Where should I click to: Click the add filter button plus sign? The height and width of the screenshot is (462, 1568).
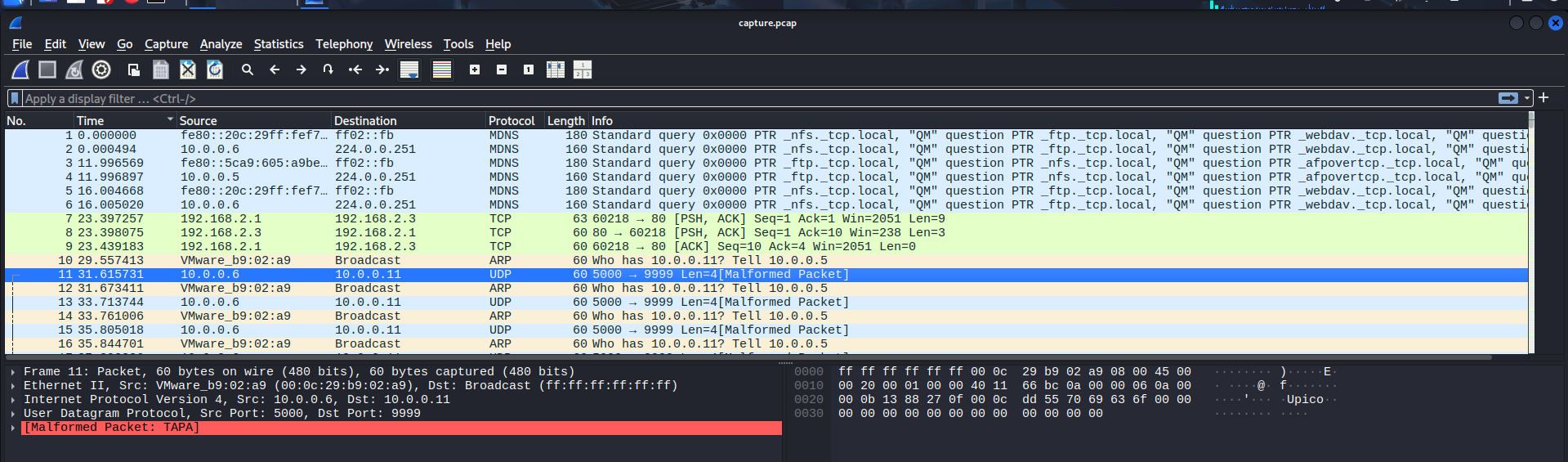pos(1543,98)
